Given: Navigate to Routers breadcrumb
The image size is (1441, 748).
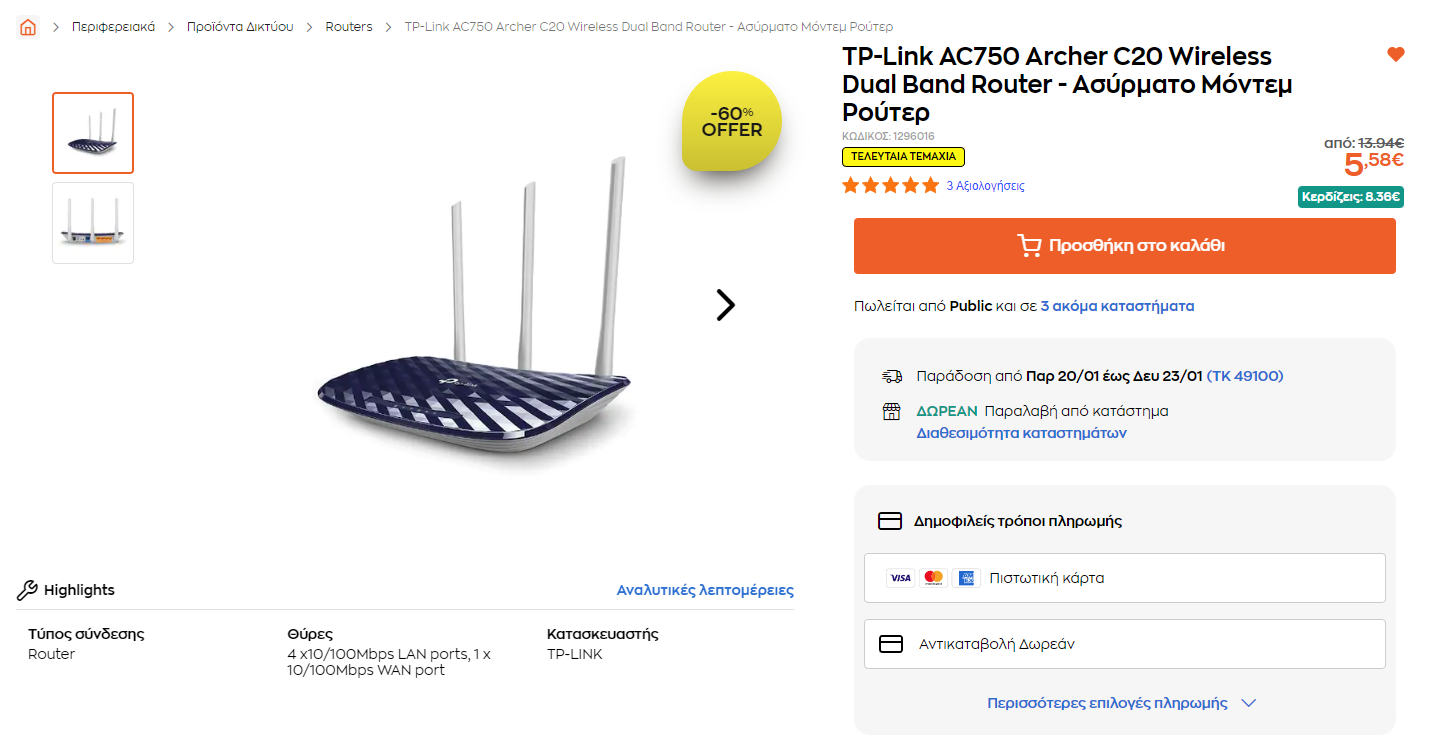Looking at the screenshot, I should (x=348, y=27).
